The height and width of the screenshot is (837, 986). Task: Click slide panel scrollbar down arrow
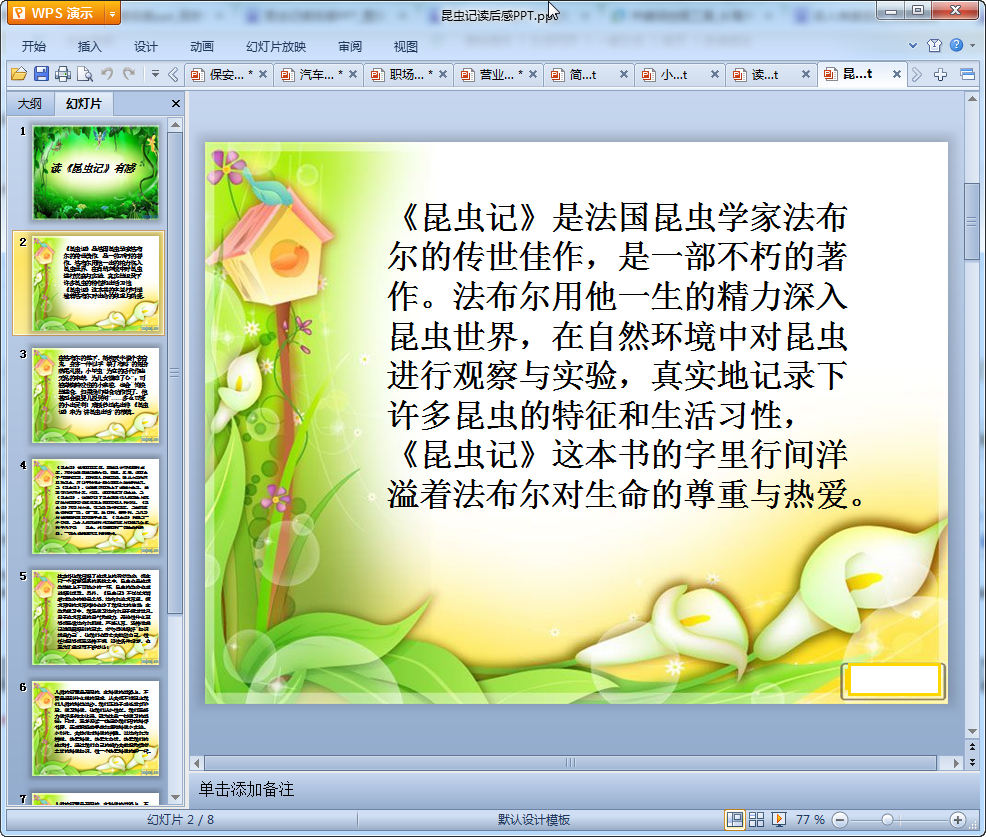tap(176, 797)
